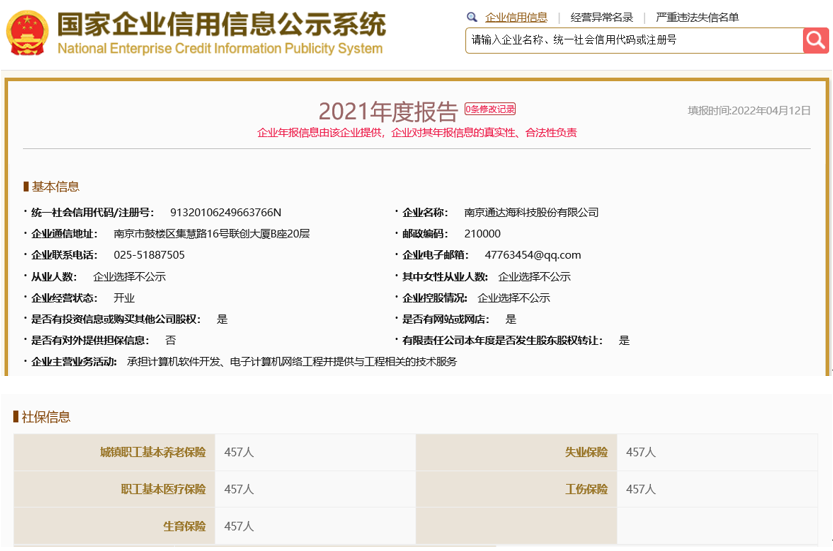Screen dimensions: 833x551
Task: Click the 是否有网站或网店 label
Action: coord(445,319)
